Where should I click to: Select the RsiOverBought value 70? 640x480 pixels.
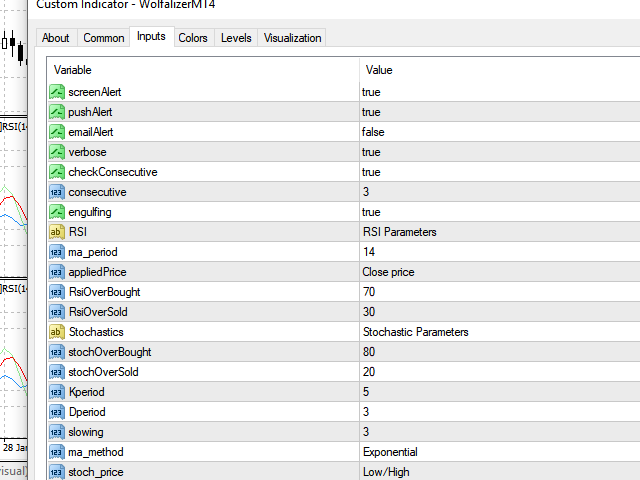(x=369, y=292)
